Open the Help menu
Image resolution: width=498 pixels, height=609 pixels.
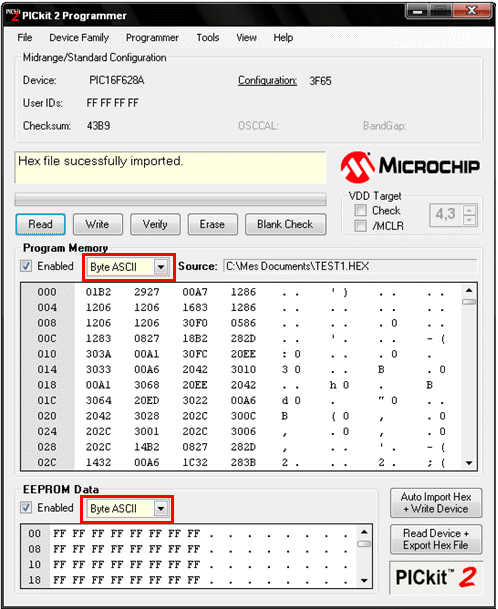click(x=283, y=38)
